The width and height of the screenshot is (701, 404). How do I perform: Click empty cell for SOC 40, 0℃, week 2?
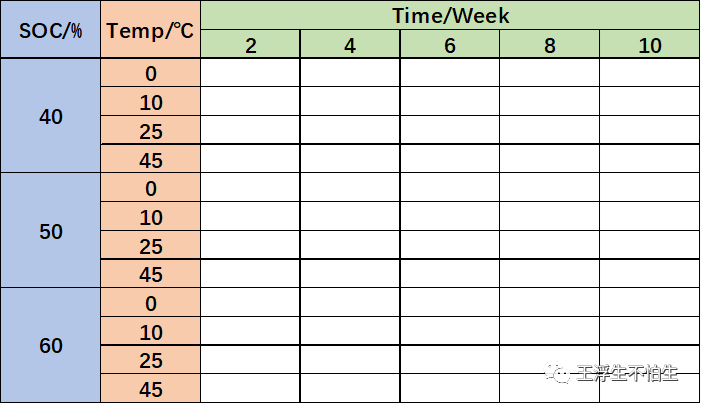coord(250,73)
